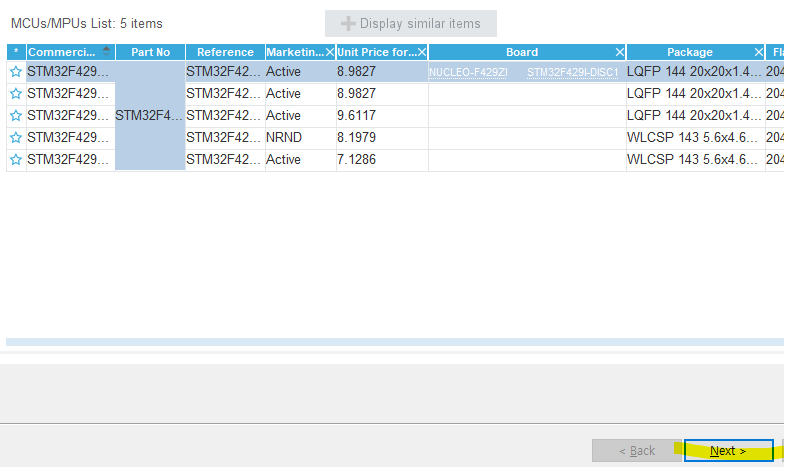Star the second row with price 8.9827

coord(16,94)
